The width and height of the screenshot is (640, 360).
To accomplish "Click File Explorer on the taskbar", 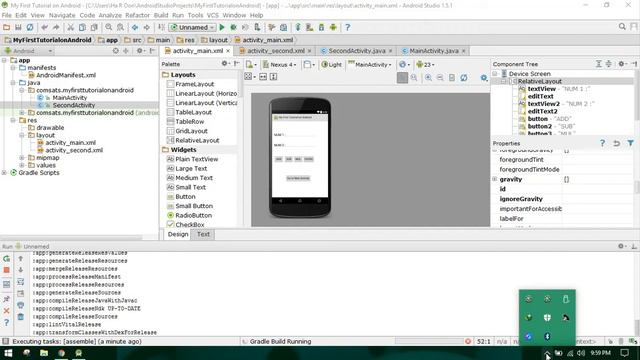I will (x=44, y=353).
